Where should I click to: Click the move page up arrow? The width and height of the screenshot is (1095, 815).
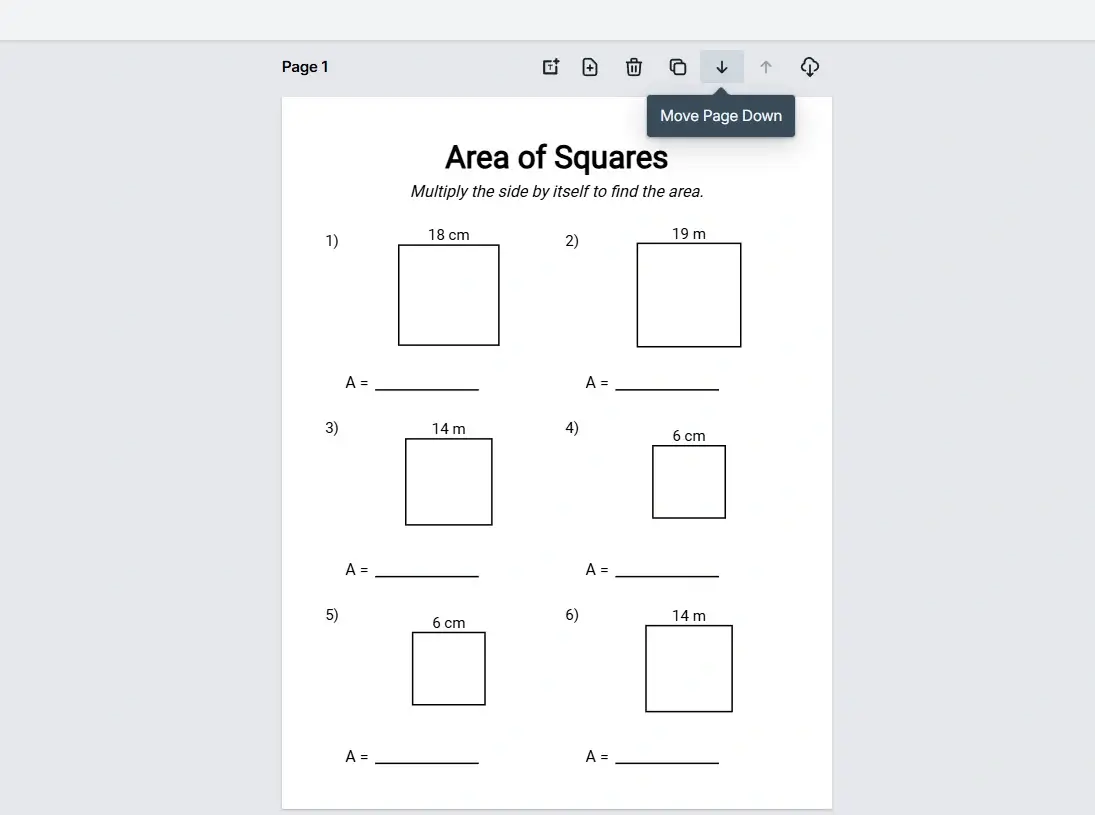click(x=766, y=67)
